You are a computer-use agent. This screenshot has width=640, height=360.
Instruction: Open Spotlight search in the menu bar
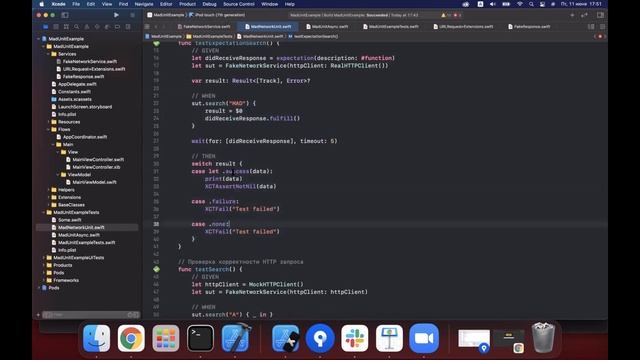coord(531,4)
